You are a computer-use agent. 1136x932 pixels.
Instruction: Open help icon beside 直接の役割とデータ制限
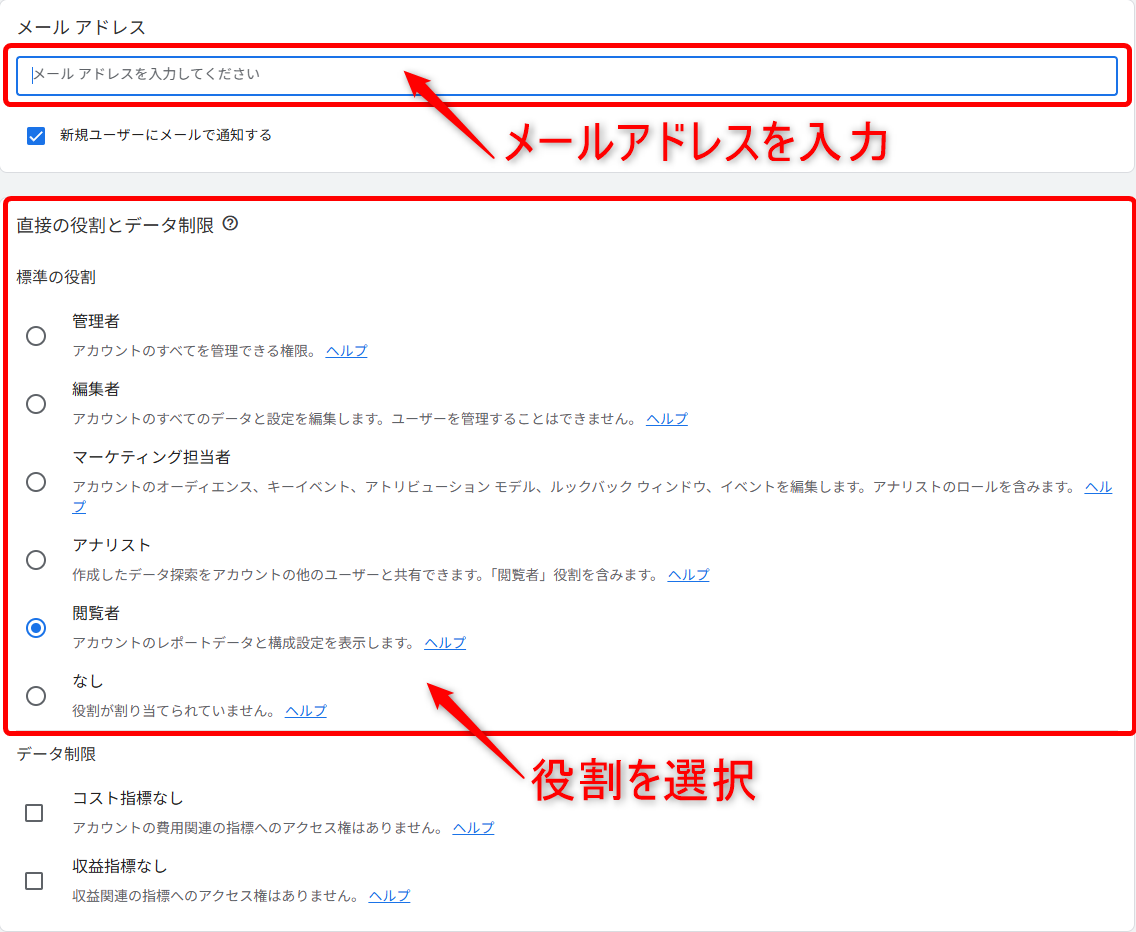coord(230,223)
